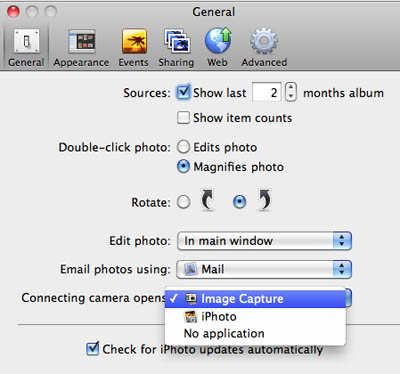The image size is (400, 374).
Task: Open the Email photos using dropdown
Action: [264, 269]
